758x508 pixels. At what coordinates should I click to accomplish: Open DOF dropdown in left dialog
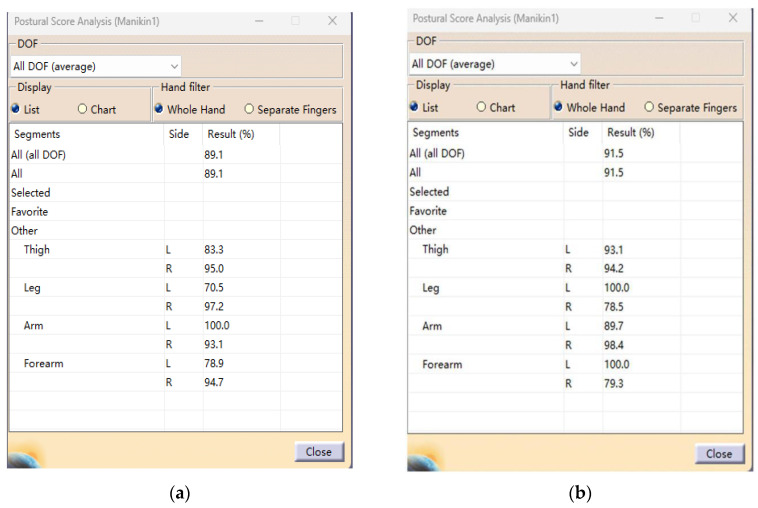[174, 66]
